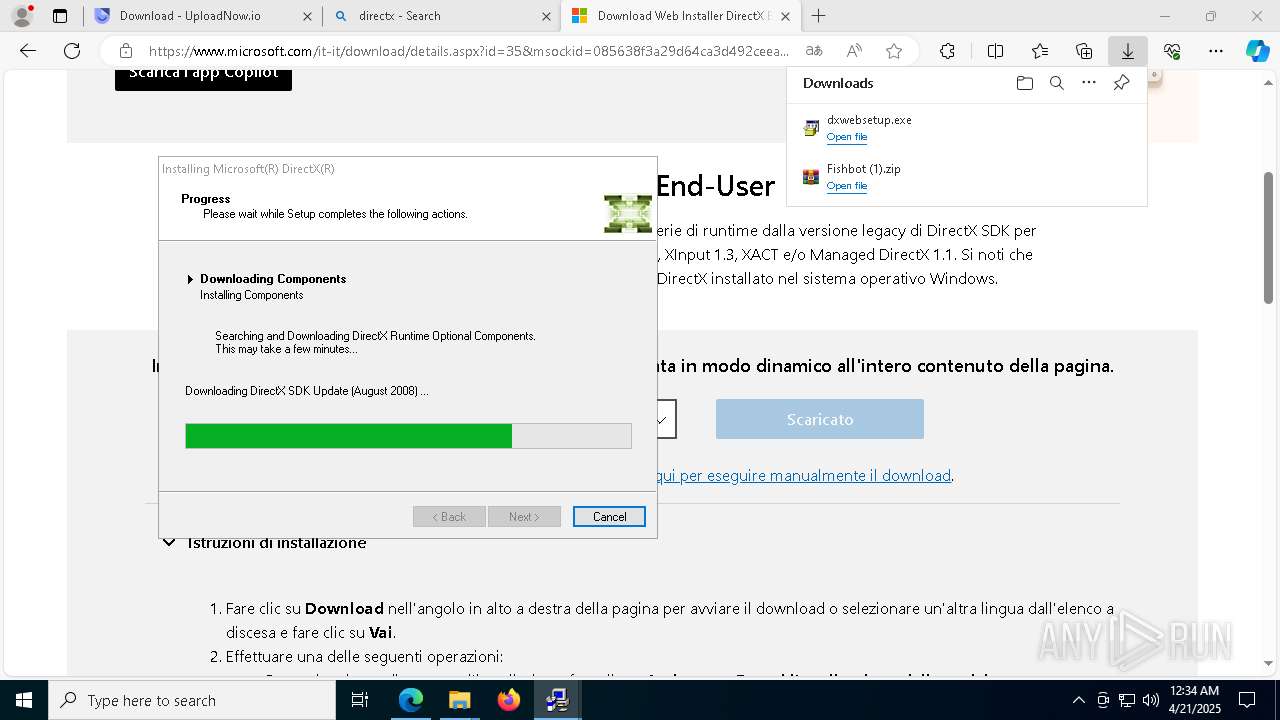The image size is (1280, 720).
Task: Open Microsoft Edge from the taskbar
Action: tap(411, 700)
